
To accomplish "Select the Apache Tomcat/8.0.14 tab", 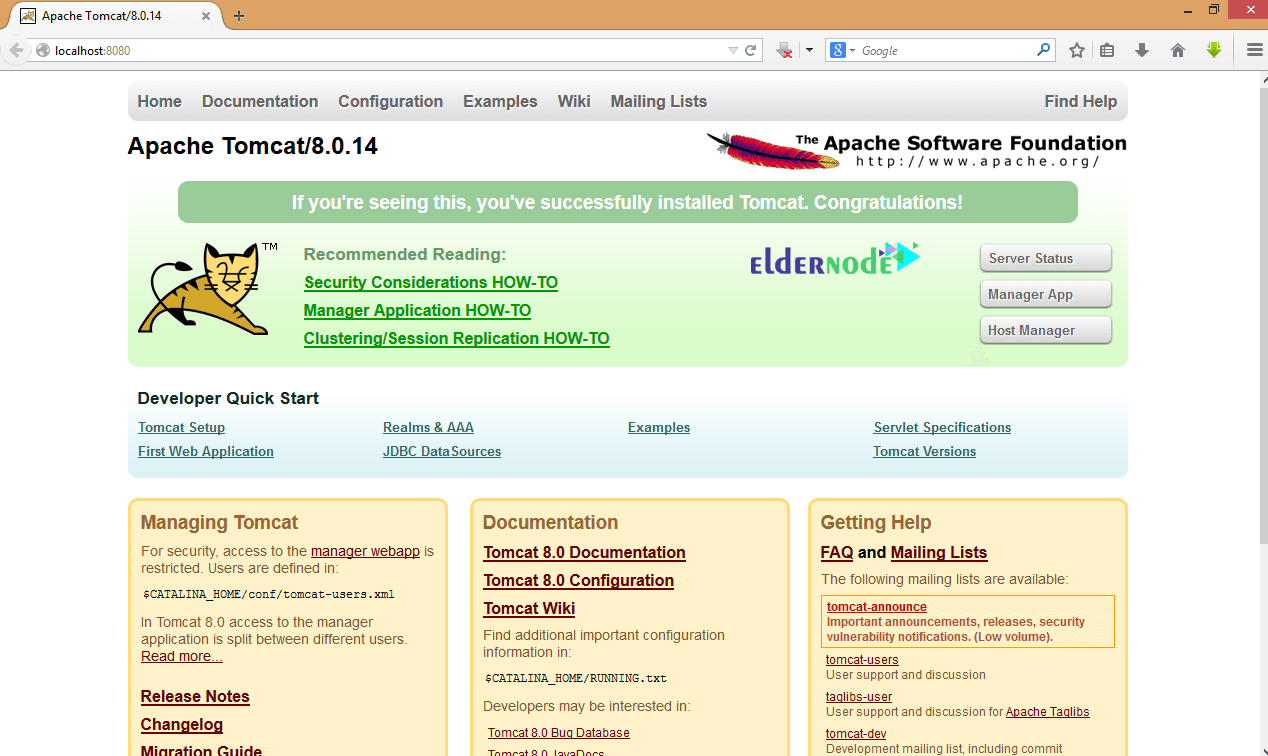I will point(116,16).
